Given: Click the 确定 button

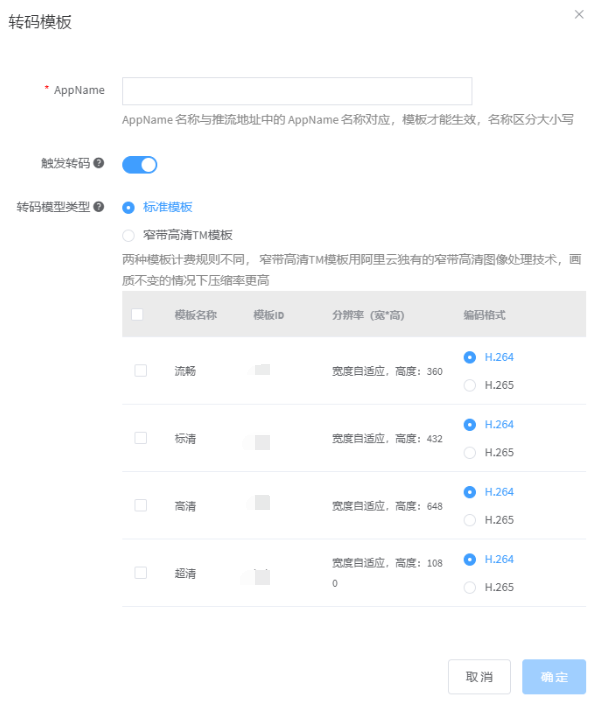Looking at the screenshot, I should (553, 677).
